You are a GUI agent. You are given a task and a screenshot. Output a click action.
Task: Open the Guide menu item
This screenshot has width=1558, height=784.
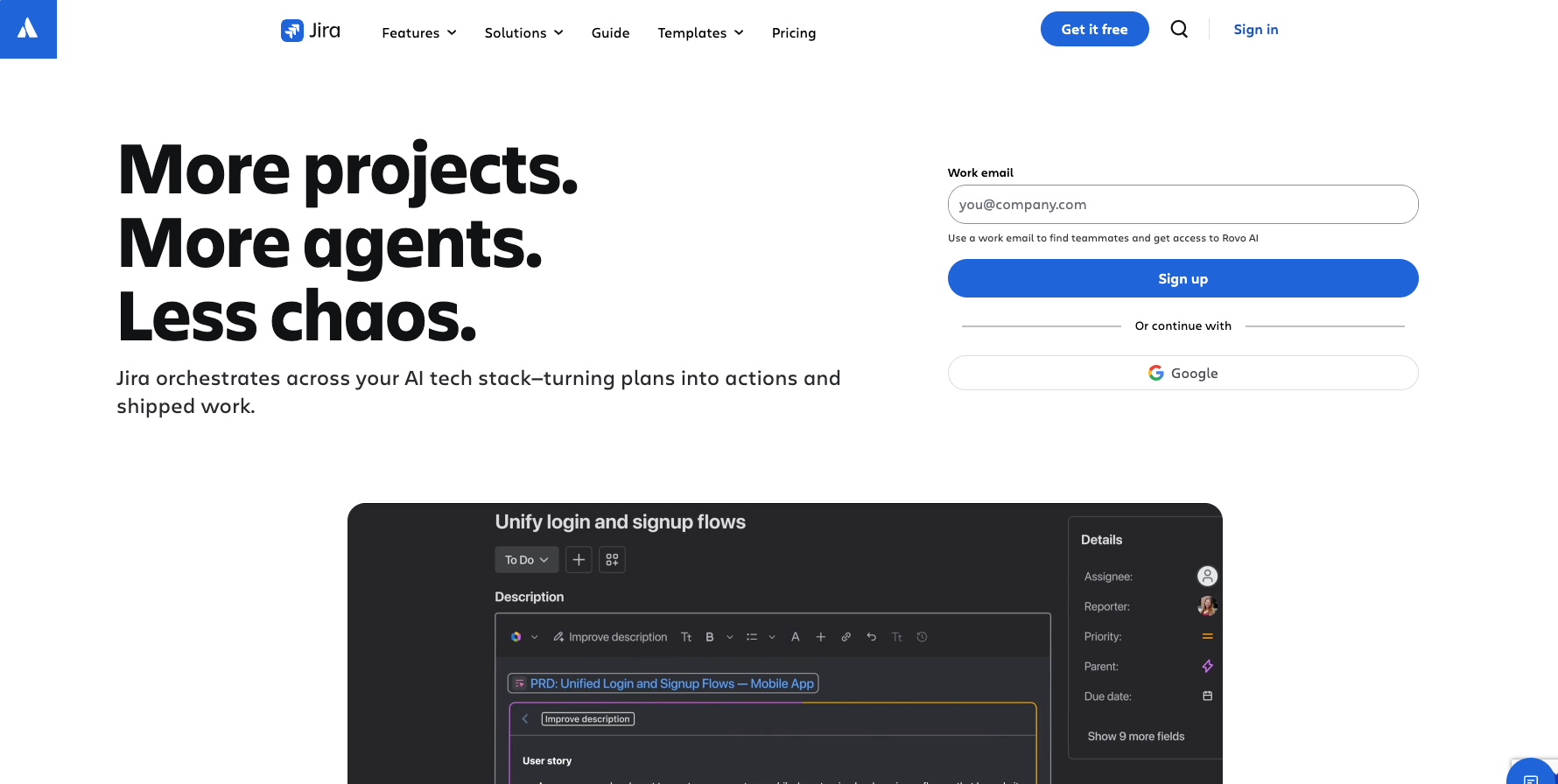click(x=611, y=32)
